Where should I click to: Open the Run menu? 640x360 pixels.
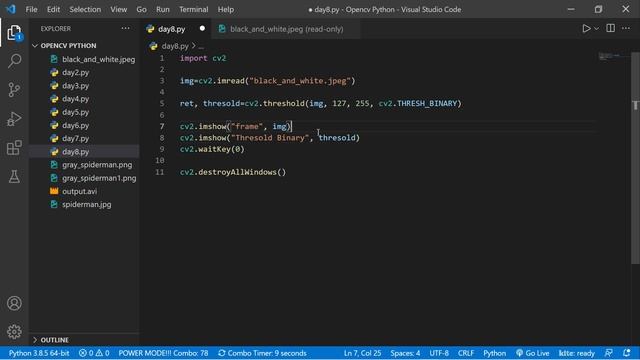coord(162,9)
